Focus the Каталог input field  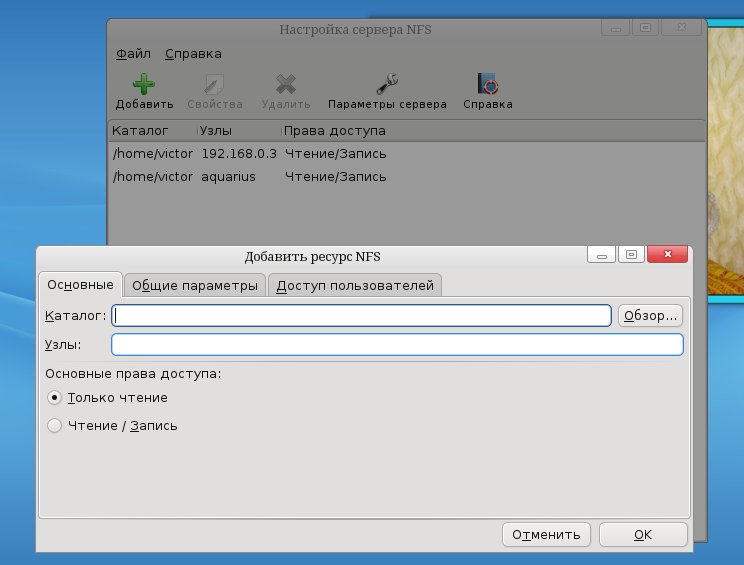click(361, 315)
